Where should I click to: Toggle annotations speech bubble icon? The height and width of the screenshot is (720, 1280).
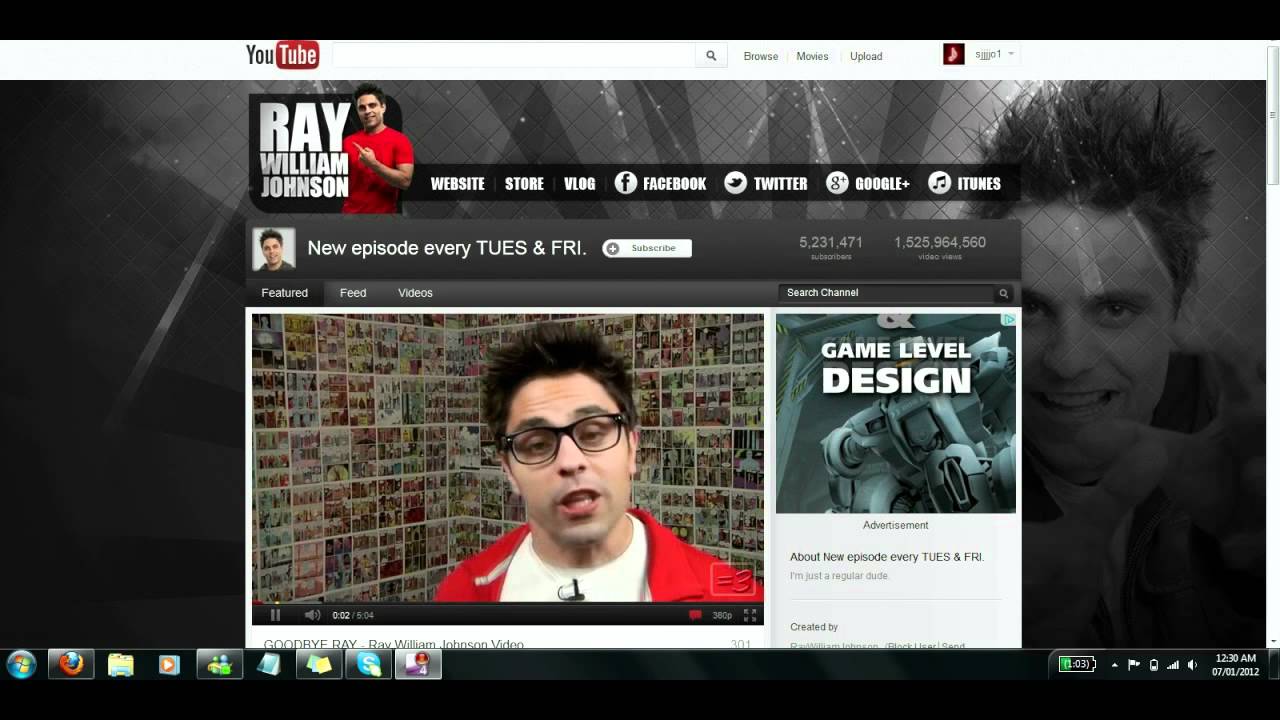[x=695, y=615]
